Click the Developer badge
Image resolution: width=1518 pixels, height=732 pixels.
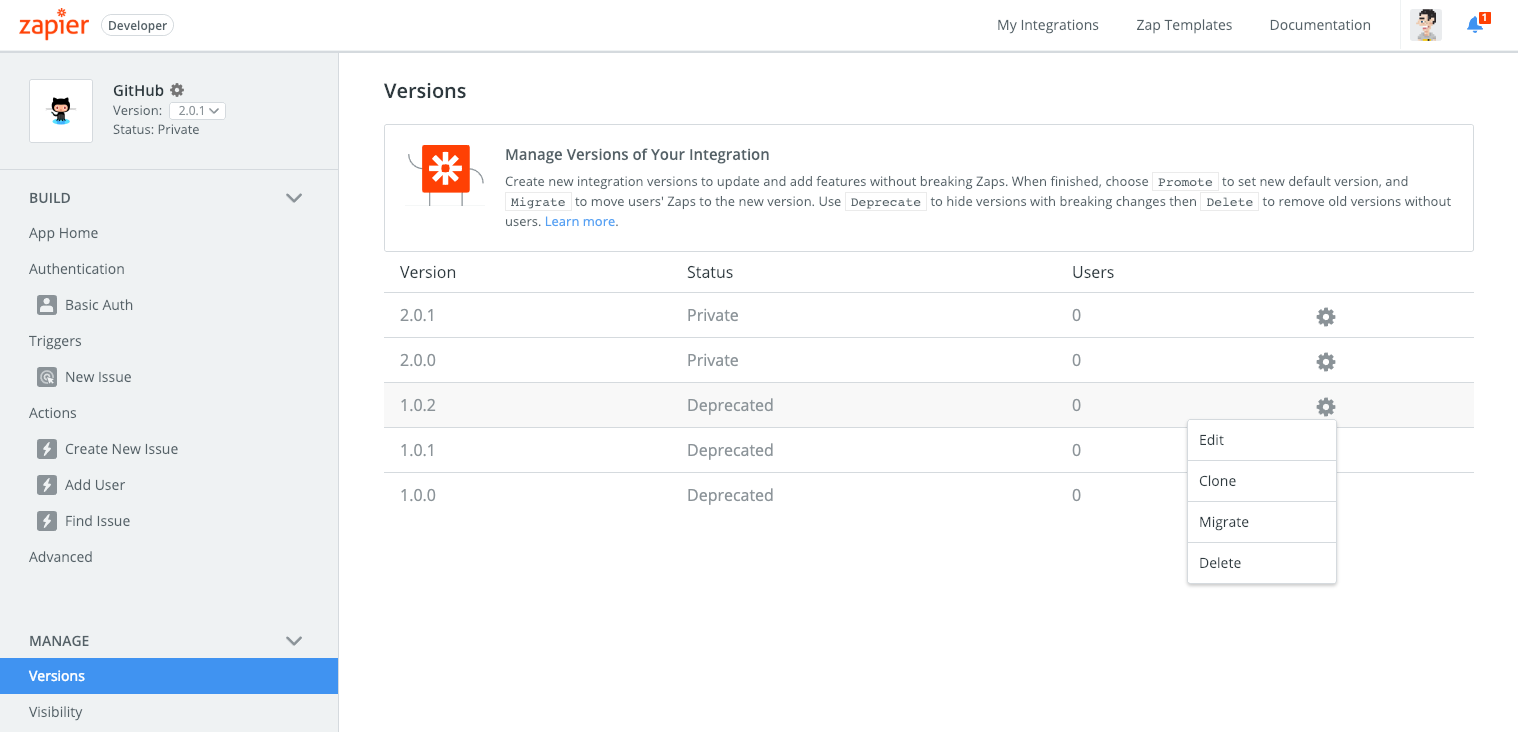(138, 26)
